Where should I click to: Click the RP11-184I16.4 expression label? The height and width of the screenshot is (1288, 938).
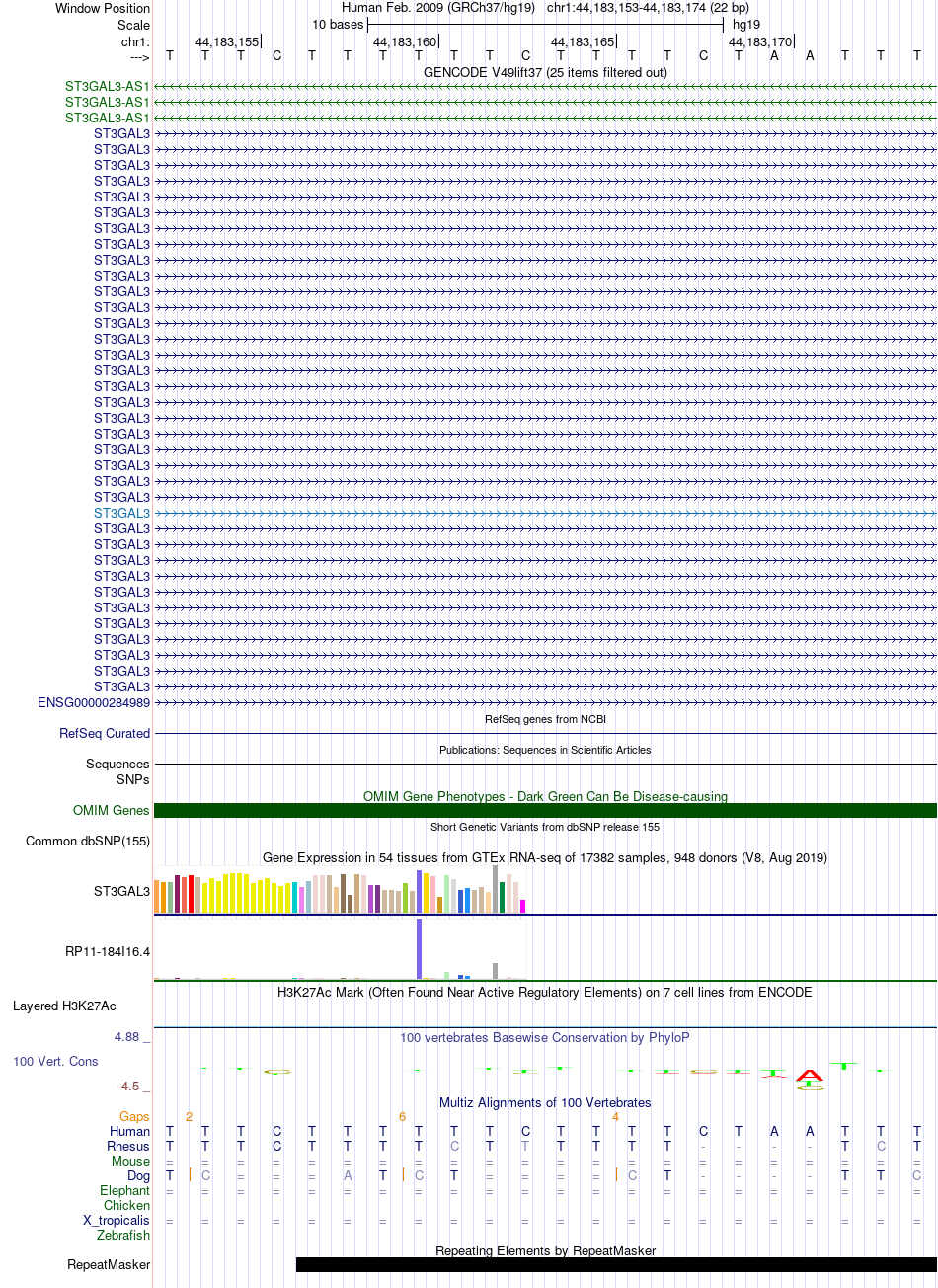108,951
